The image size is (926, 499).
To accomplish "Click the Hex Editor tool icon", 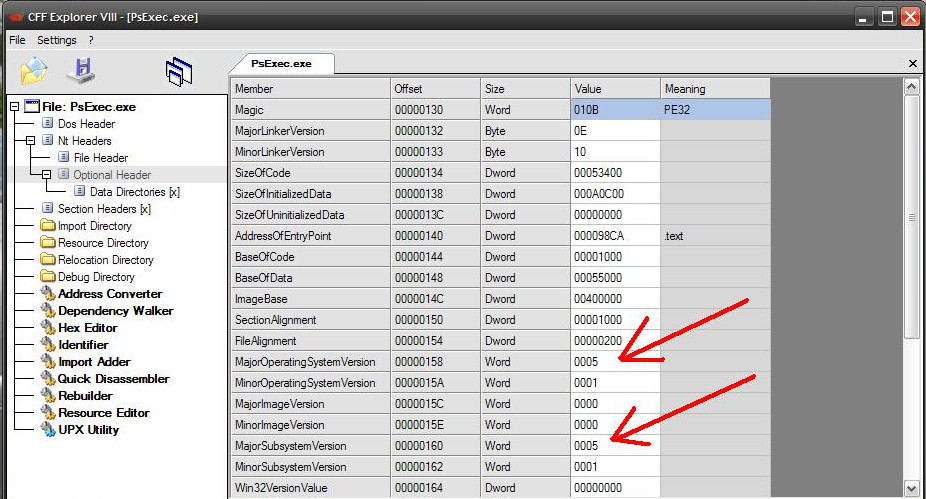I will 48,328.
